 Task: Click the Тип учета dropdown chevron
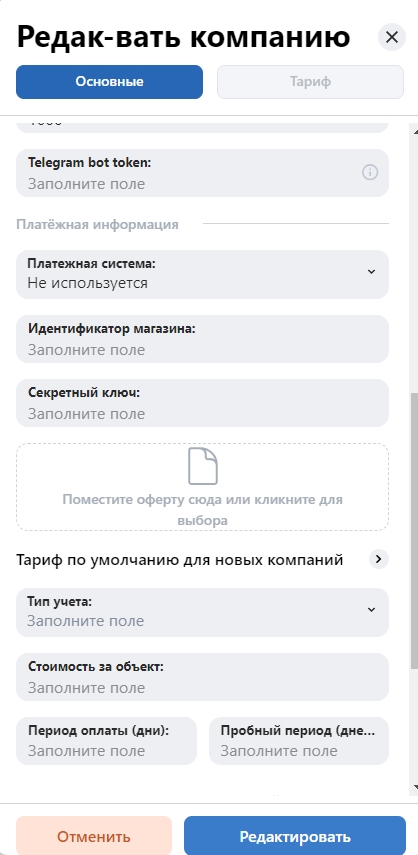371,610
